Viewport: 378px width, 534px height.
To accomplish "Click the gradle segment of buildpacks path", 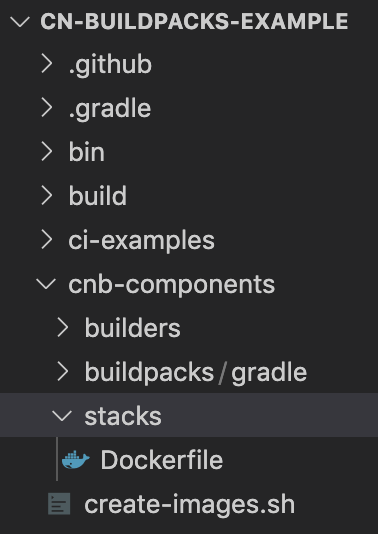I will [x=269, y=373].
